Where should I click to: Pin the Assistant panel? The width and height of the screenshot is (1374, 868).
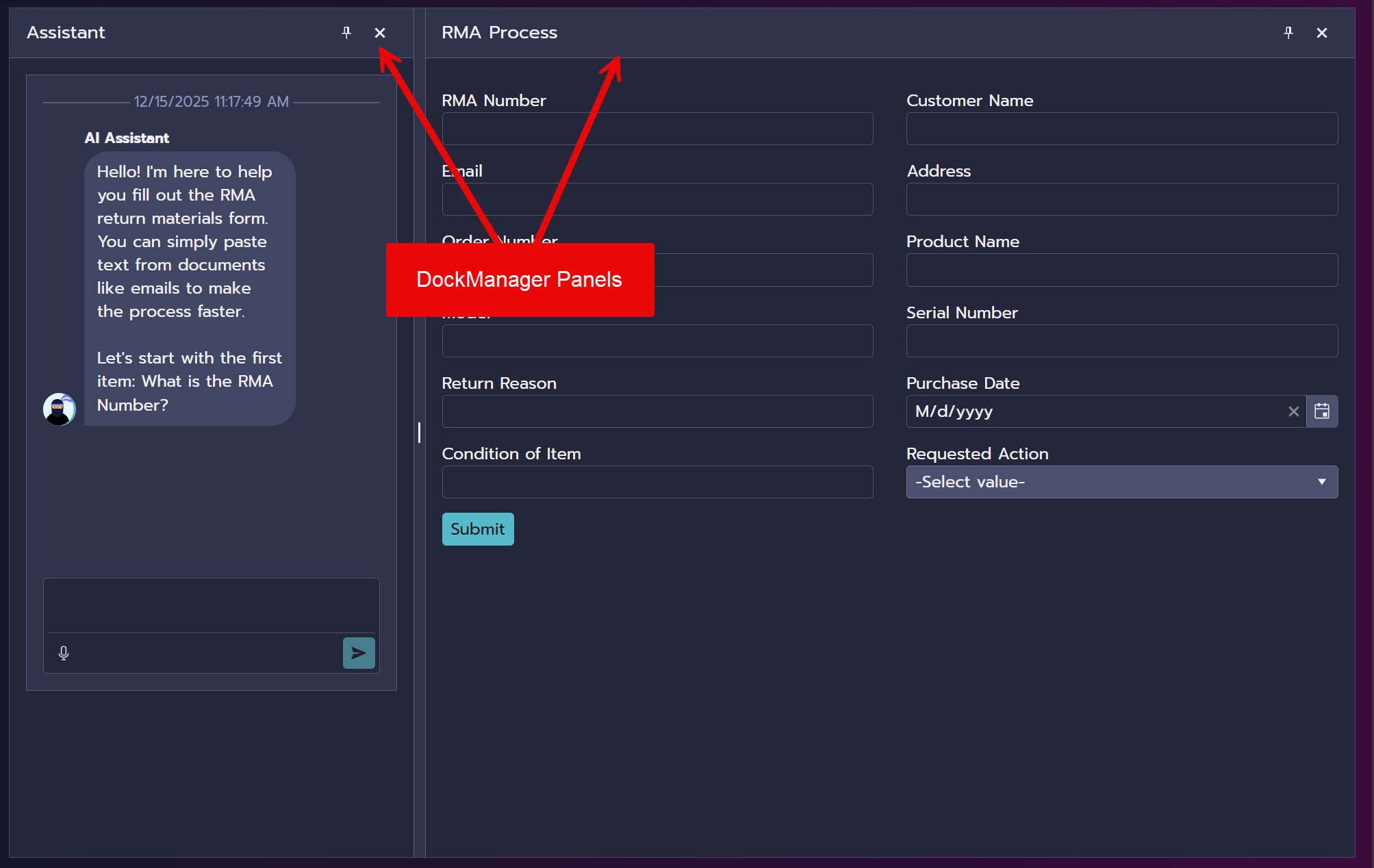click(x=346, y=32)
